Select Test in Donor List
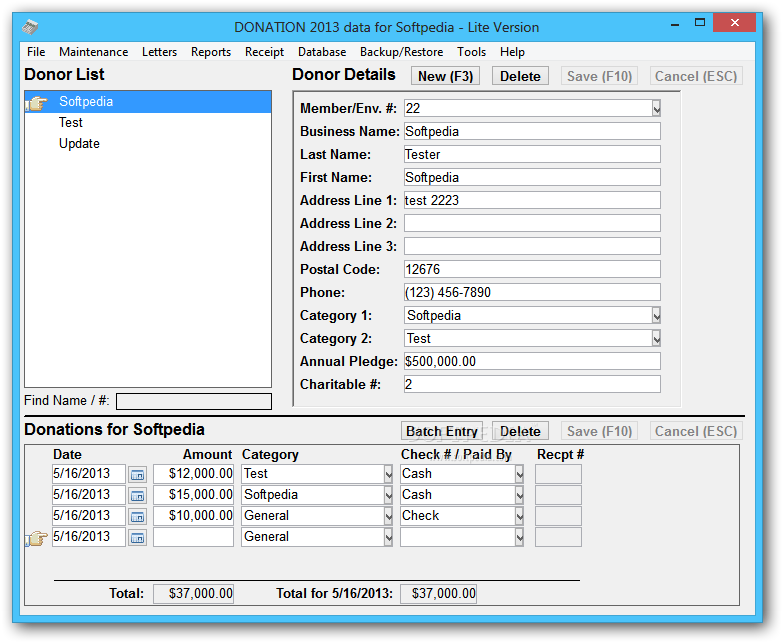The height and width of the screenshot is (643, 783). point(148,123)
